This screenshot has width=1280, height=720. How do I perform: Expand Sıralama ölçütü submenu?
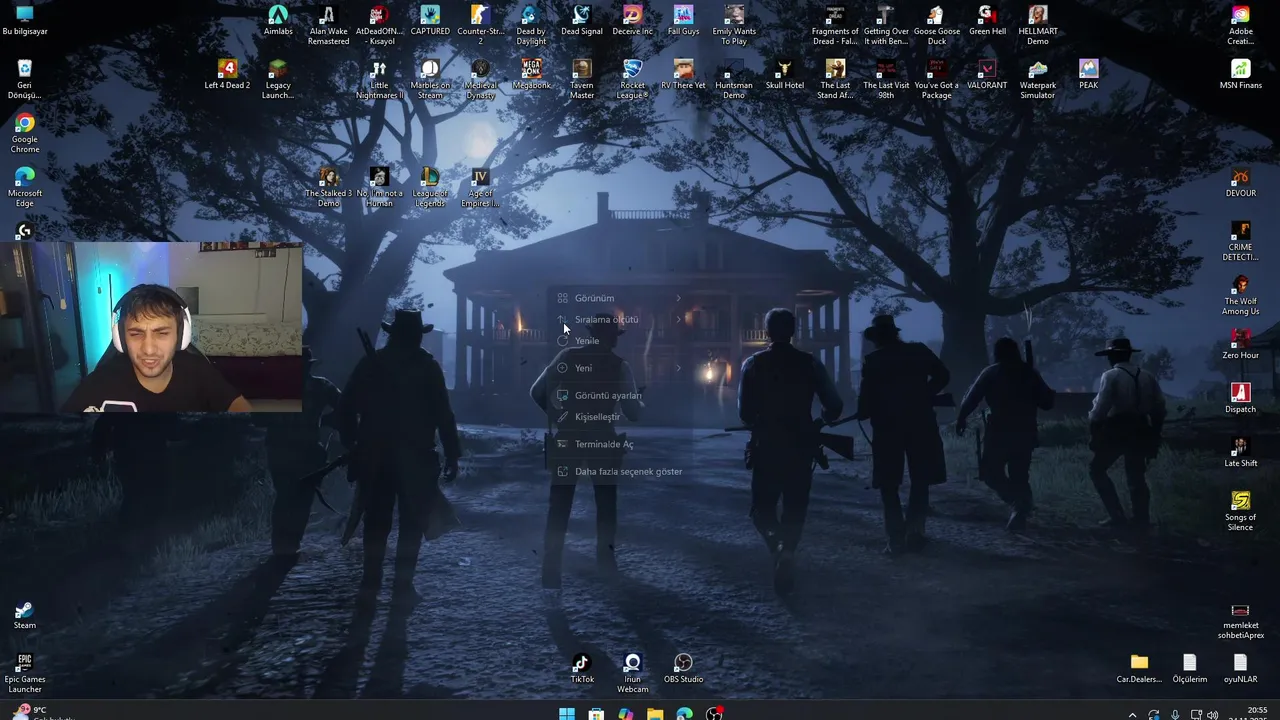(620, 319)
